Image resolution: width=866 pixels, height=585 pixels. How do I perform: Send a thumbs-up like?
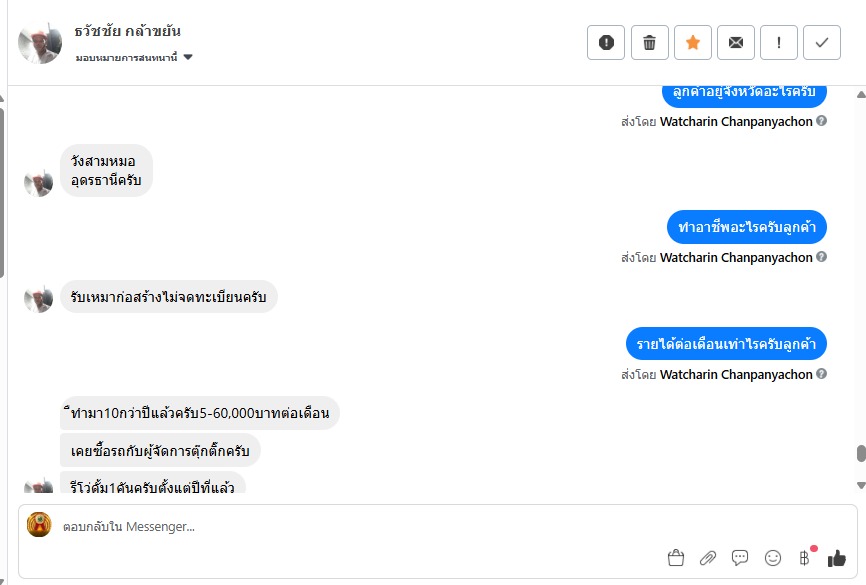836,558
